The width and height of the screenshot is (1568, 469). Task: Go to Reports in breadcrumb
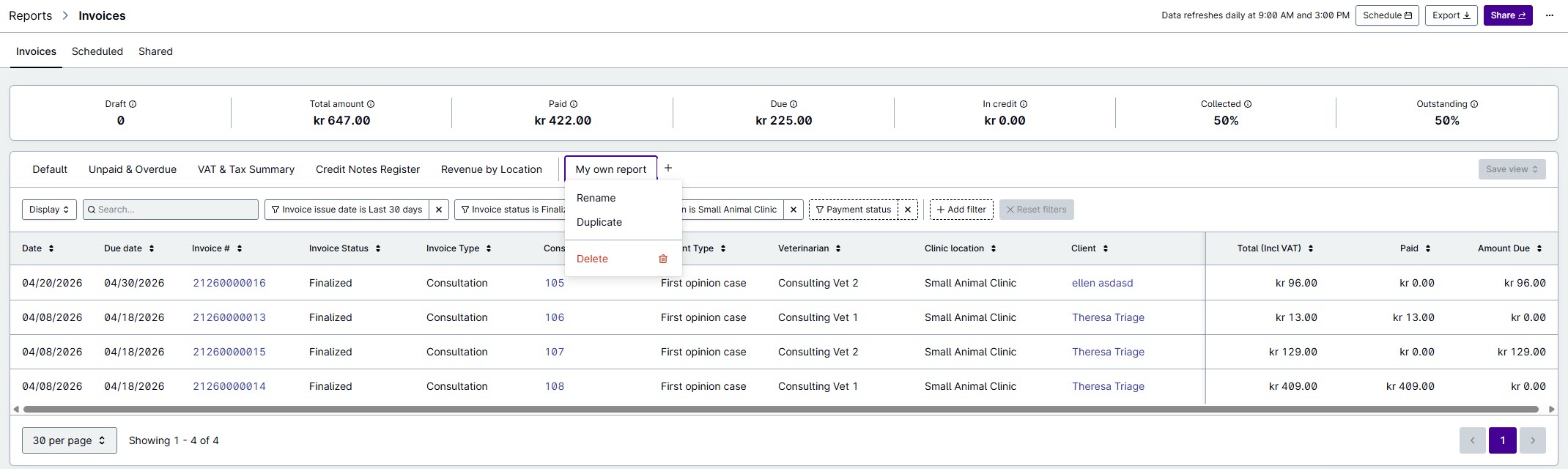[x=31, y=15]
